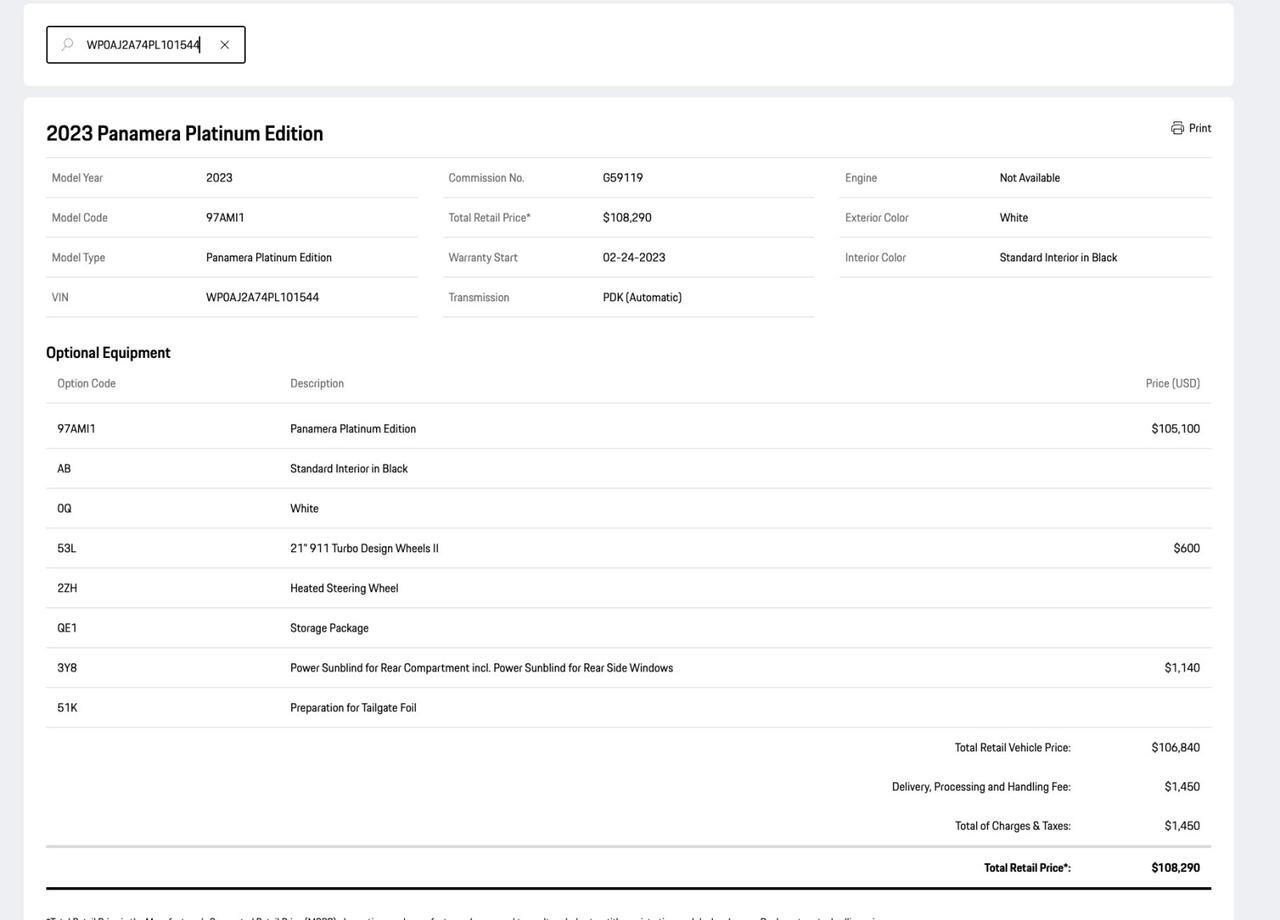The width and height of the screenshot is (1280, 920).
Task: Click the Delivery, Processing and Handling Fee label
Action: pyautogui.click(x=981, y=787)
